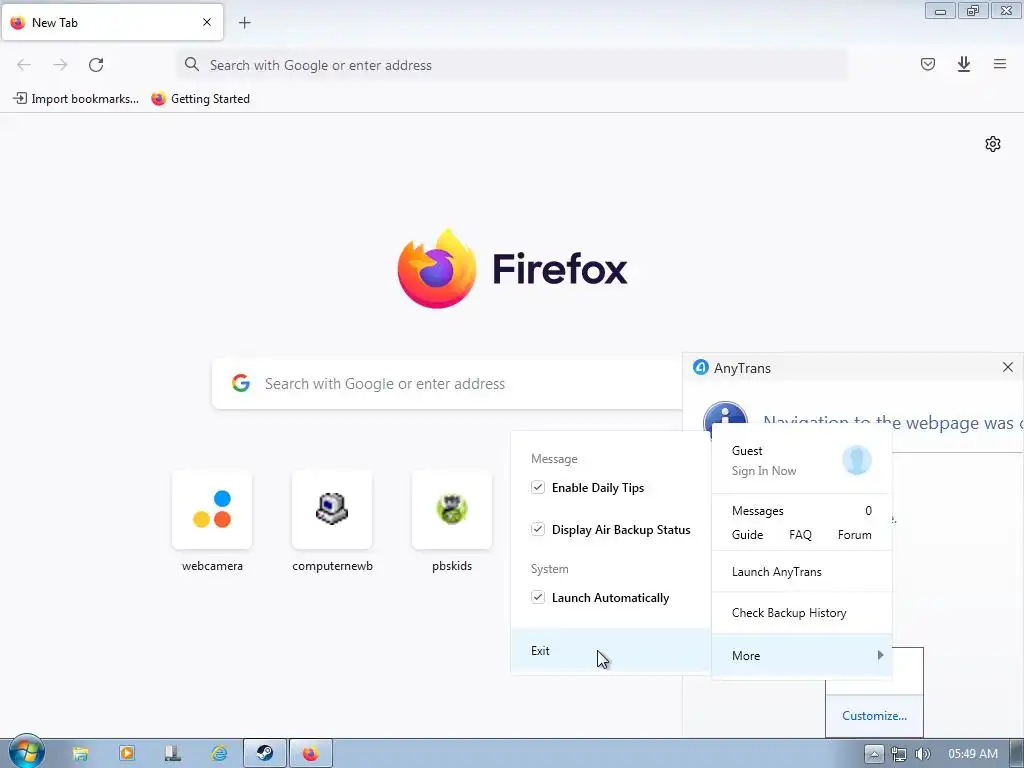The image size is (1024, 768).
Task: Focus the center Google search box
Action: (x=447, y=383)
